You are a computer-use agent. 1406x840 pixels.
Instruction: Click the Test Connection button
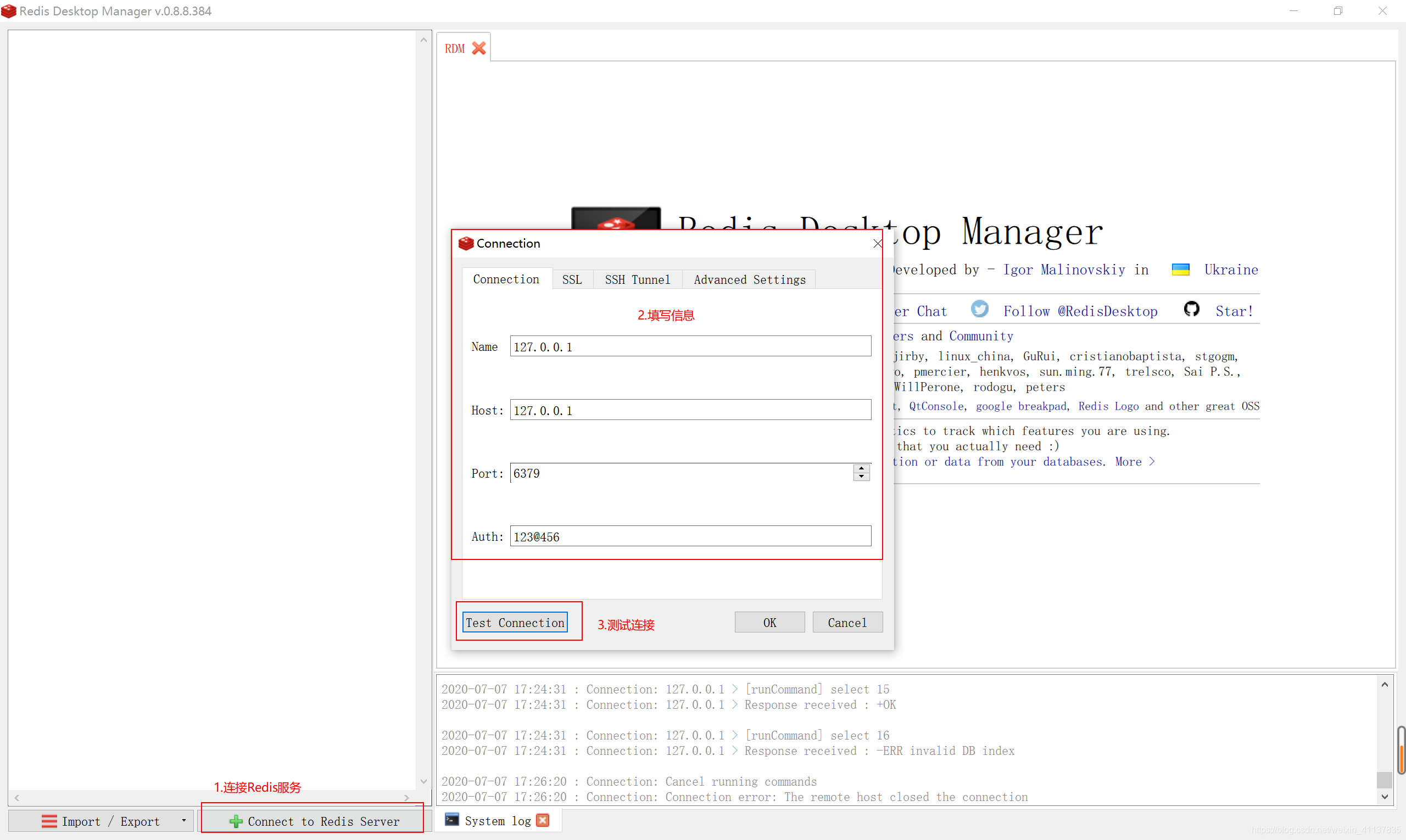click(515, 622)
